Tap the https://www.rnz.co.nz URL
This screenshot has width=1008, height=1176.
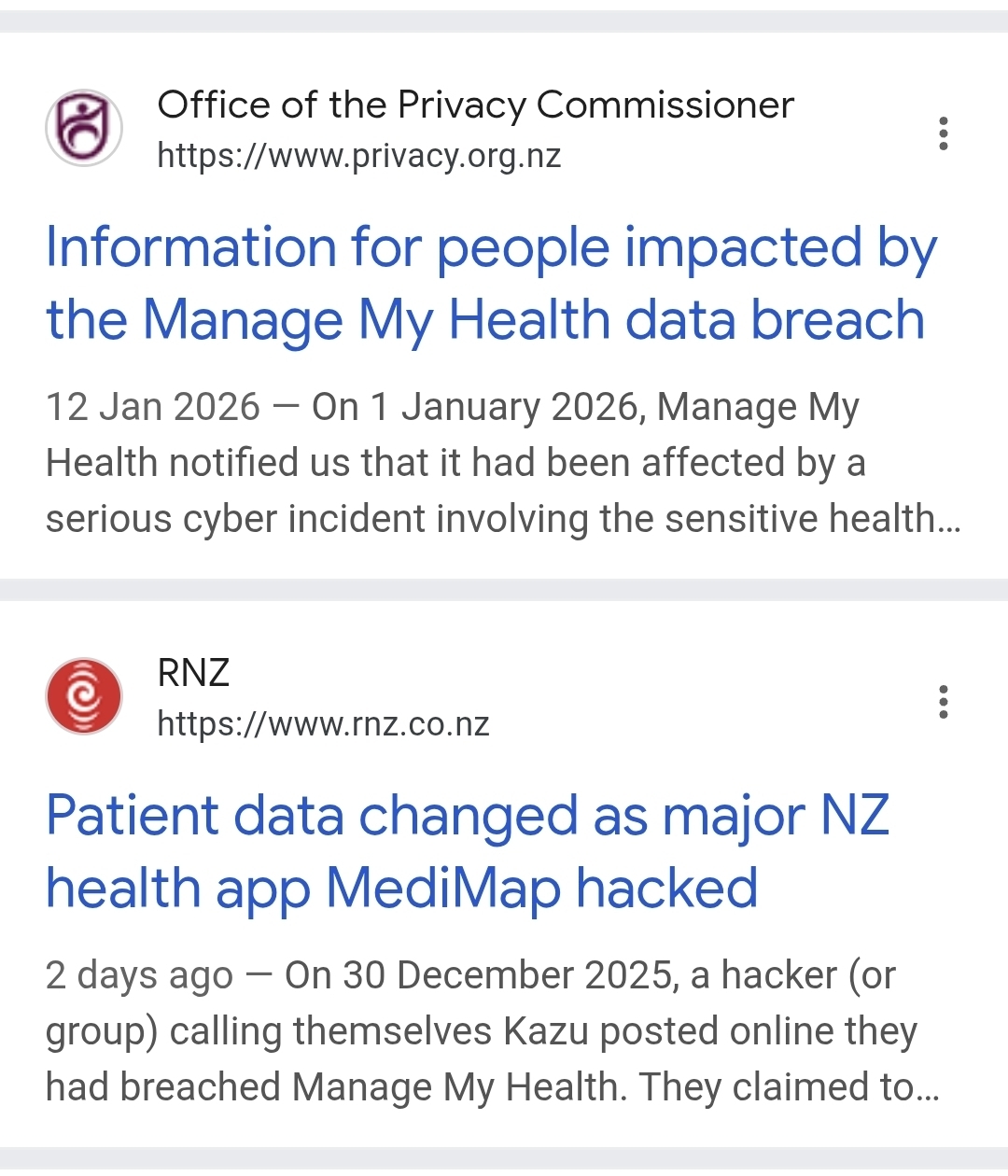tap(323, 724)
